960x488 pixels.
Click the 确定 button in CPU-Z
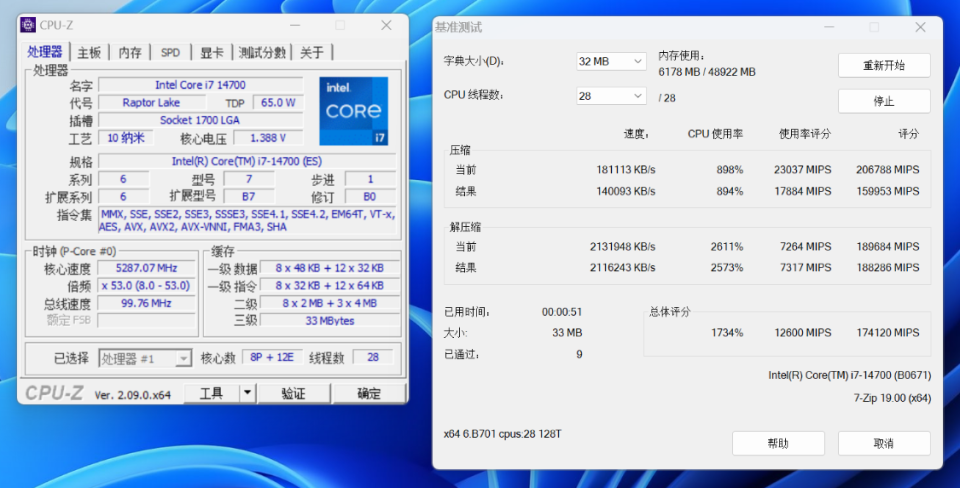[369, 393]
